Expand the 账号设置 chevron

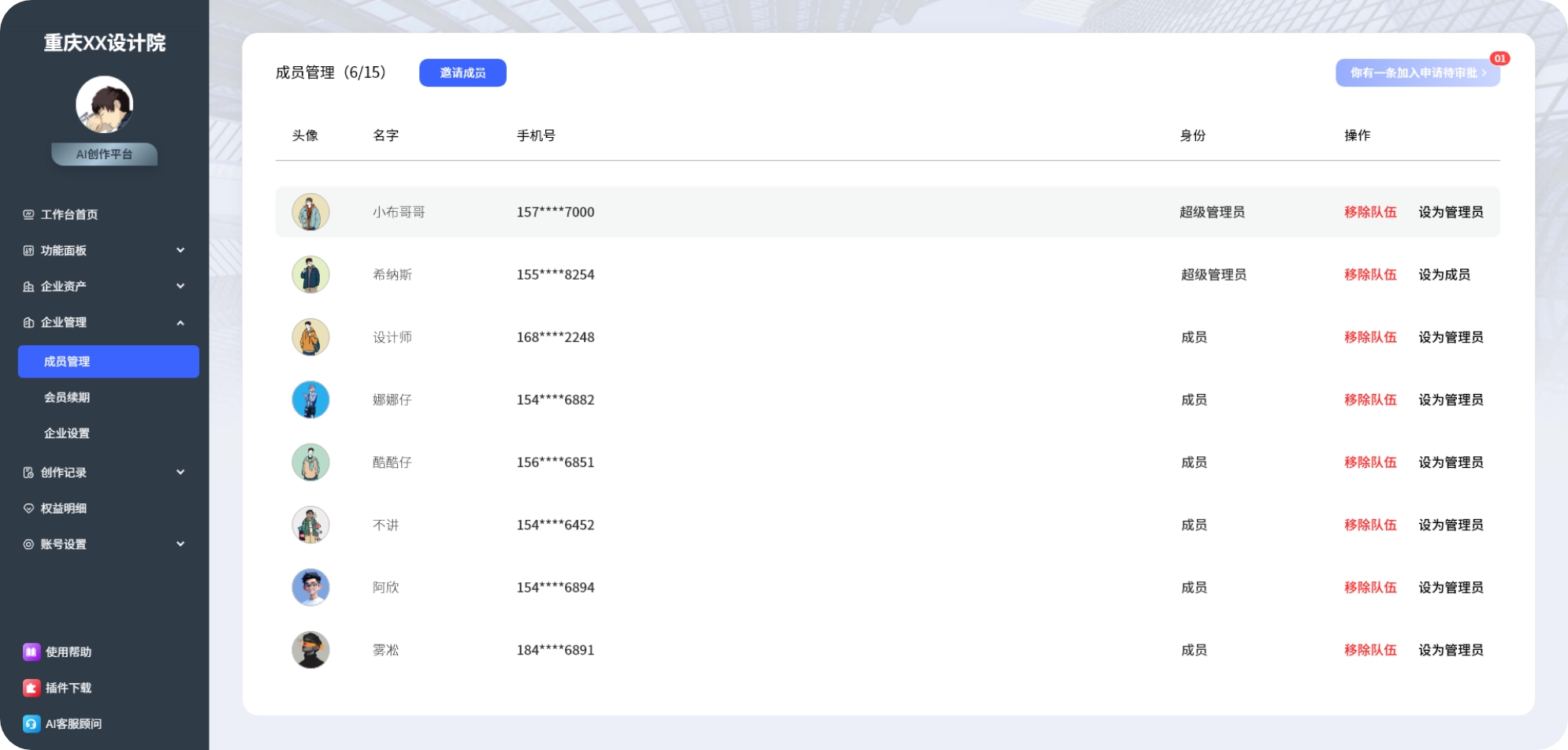[x=180, y=544]
